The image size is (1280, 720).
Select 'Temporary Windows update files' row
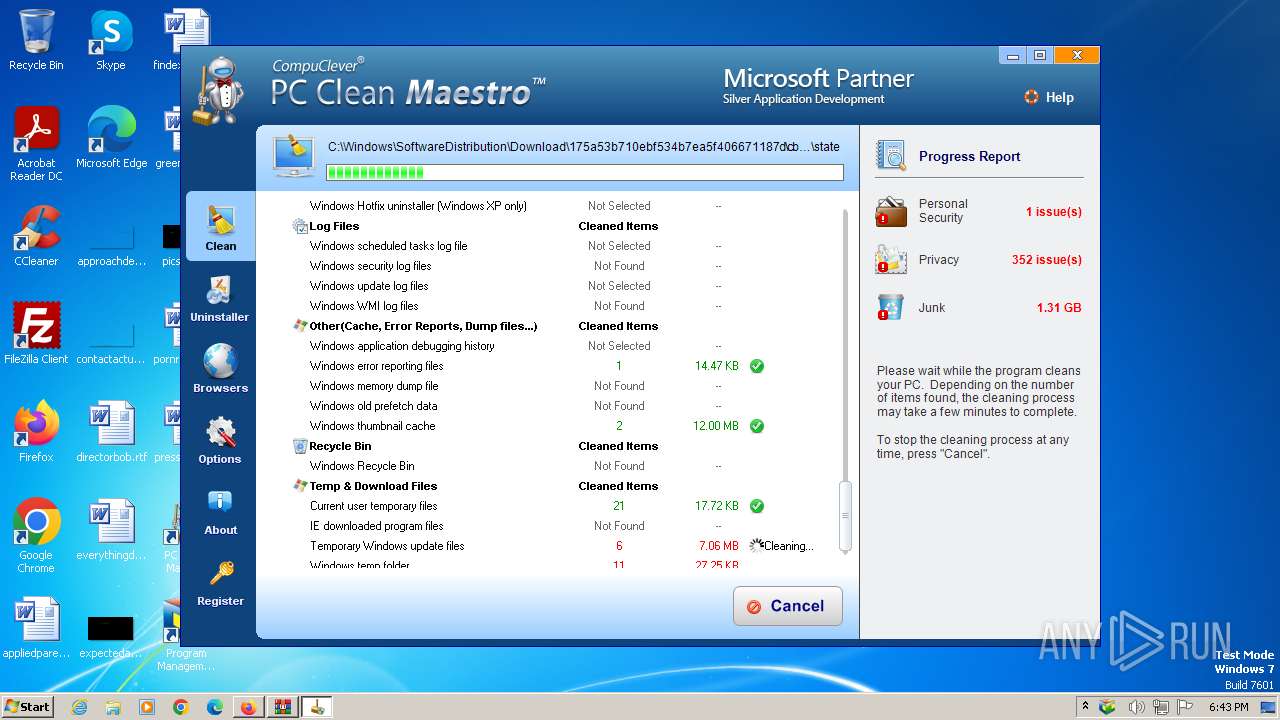tap(560, 546)
